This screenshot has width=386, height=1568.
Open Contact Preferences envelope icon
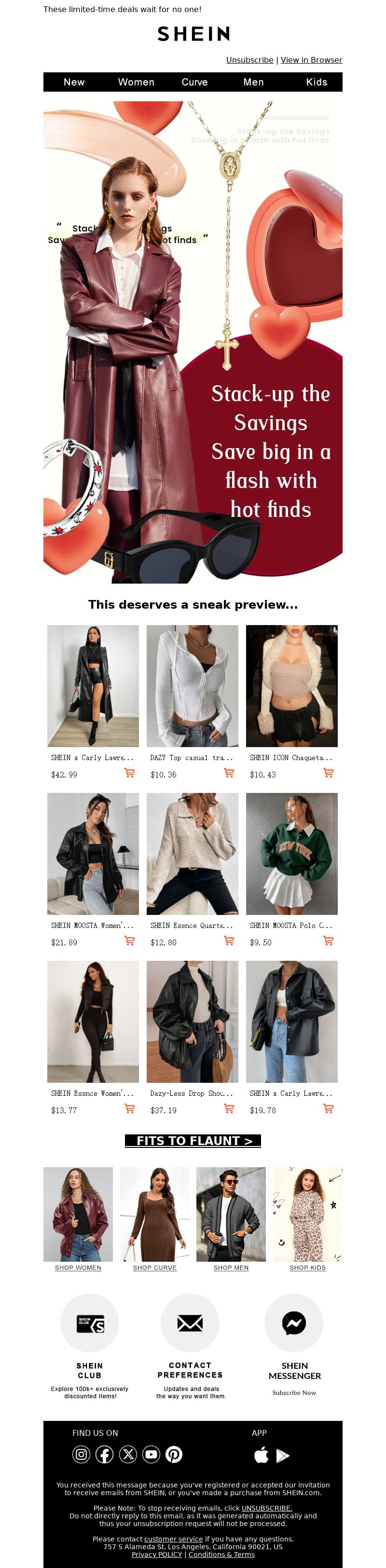tap(190, 1323)
